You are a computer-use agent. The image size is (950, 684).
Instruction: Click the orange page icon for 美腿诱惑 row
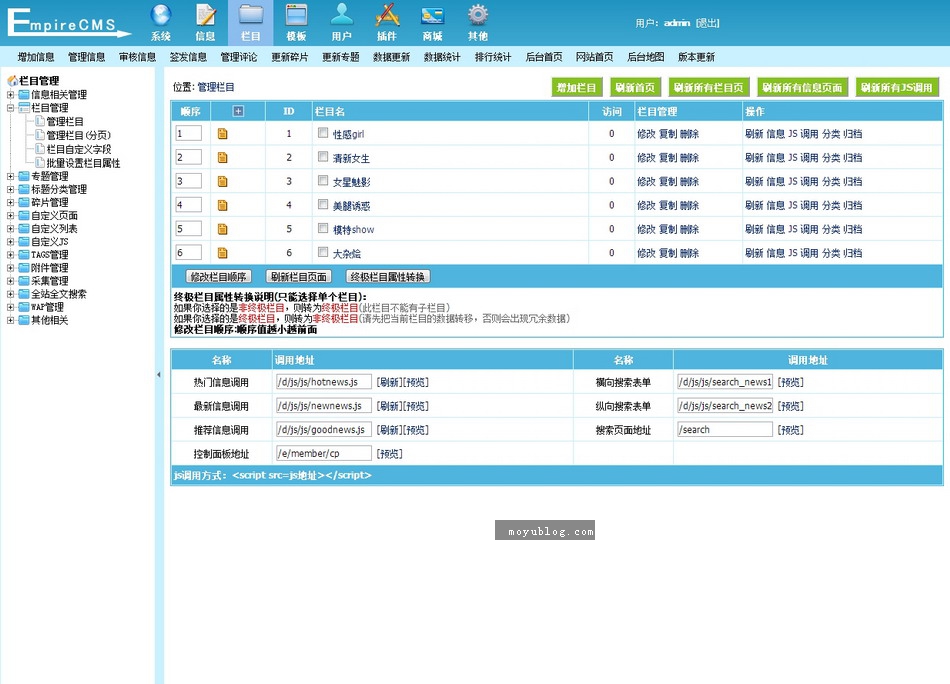click(x=222, y=205)
